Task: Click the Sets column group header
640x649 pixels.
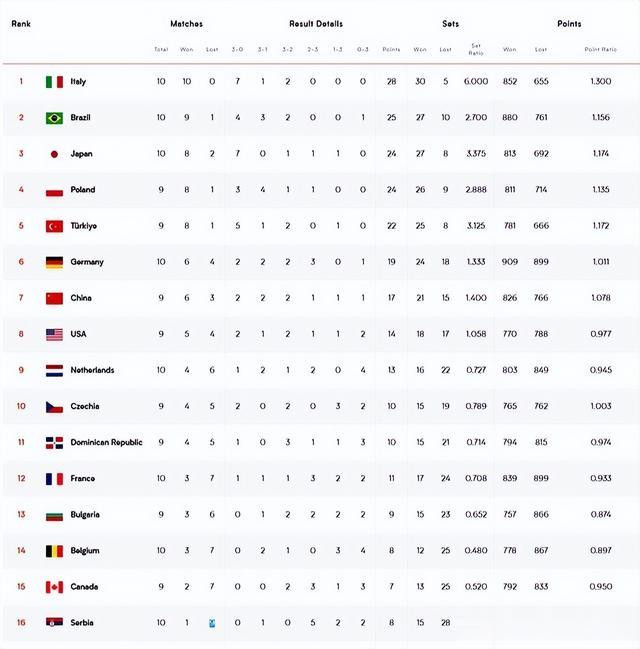Action: pyautogui.click(x=451, y=24)
